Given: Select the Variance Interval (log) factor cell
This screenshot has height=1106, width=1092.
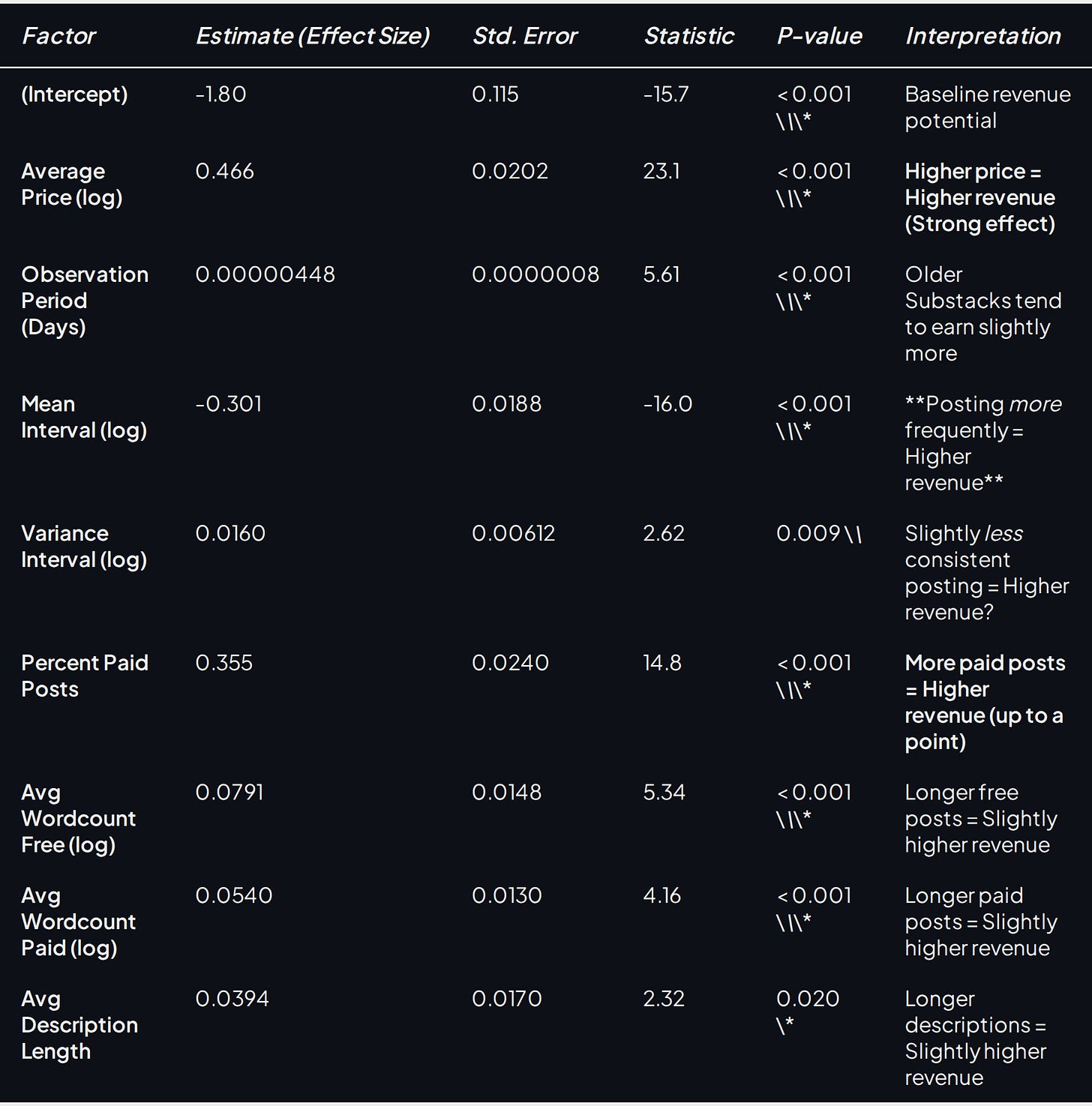Looking at the screenshot, I should coord(84,547).
